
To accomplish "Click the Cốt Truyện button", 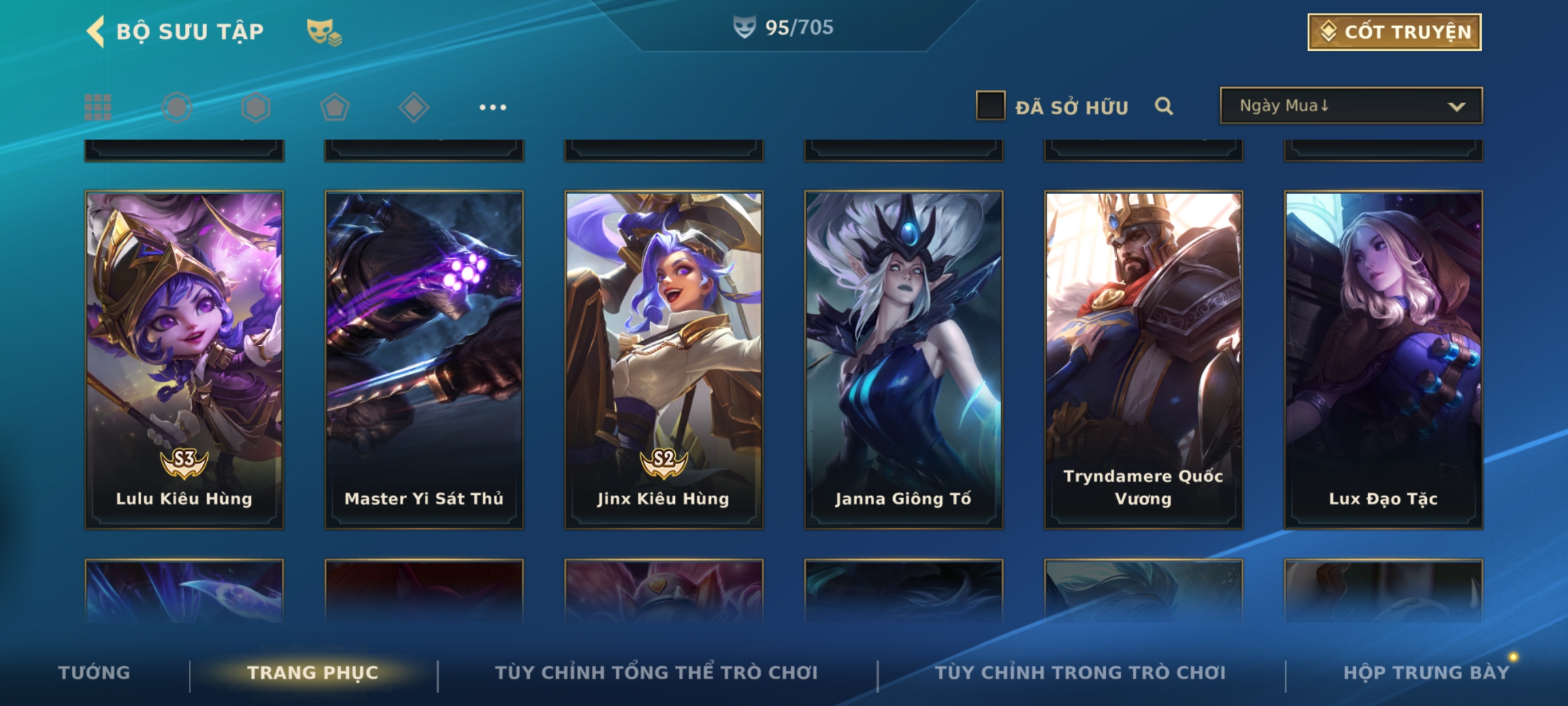I will (x=1394, y=32).
